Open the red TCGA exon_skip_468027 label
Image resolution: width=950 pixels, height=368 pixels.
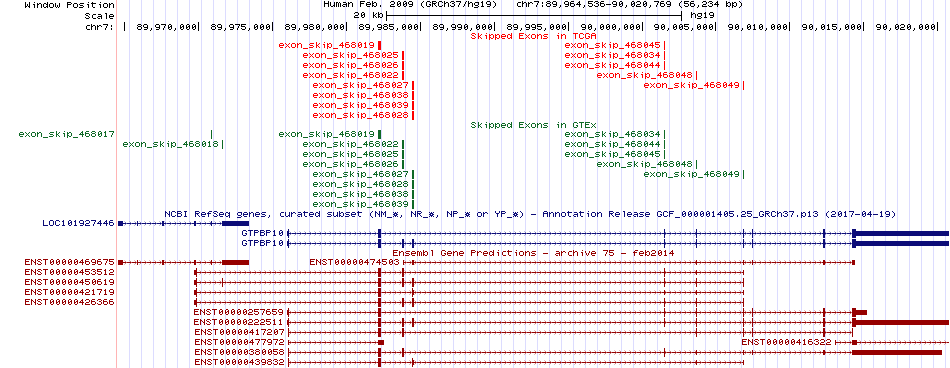(360, 85)
